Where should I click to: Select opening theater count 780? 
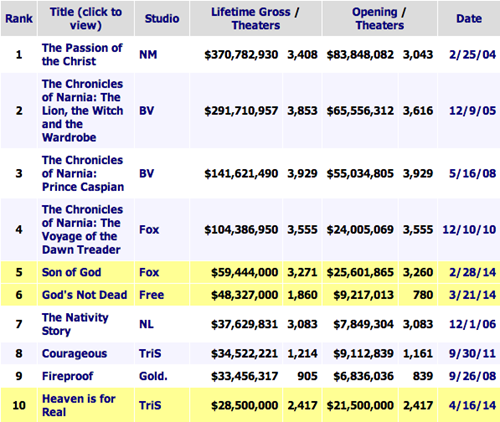click(423, 295)
